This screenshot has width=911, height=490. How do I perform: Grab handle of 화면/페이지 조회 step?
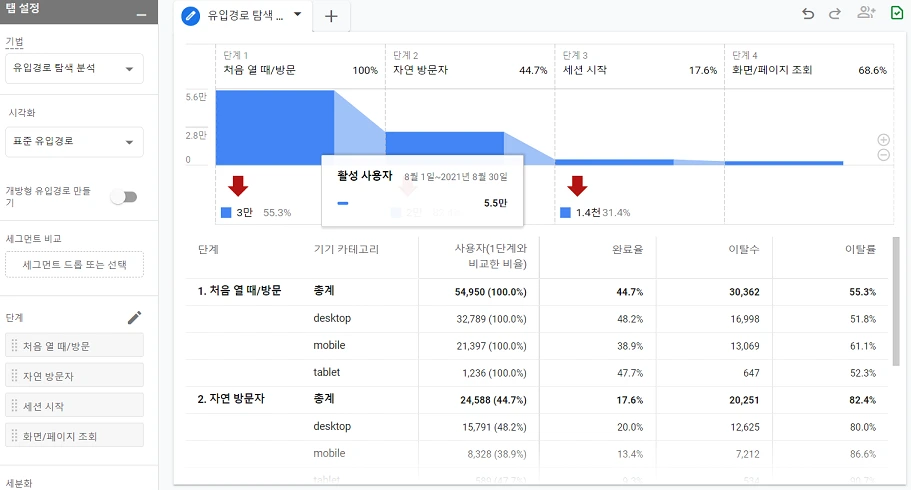(x=15, y=436)
